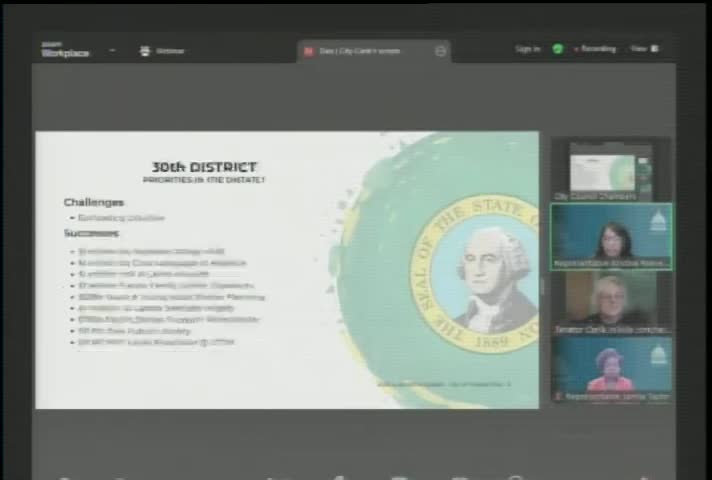The height and width of the screenshot is (480, 712).
Task: Click the Zoom Workplace logo
Action: click(65, 50)
